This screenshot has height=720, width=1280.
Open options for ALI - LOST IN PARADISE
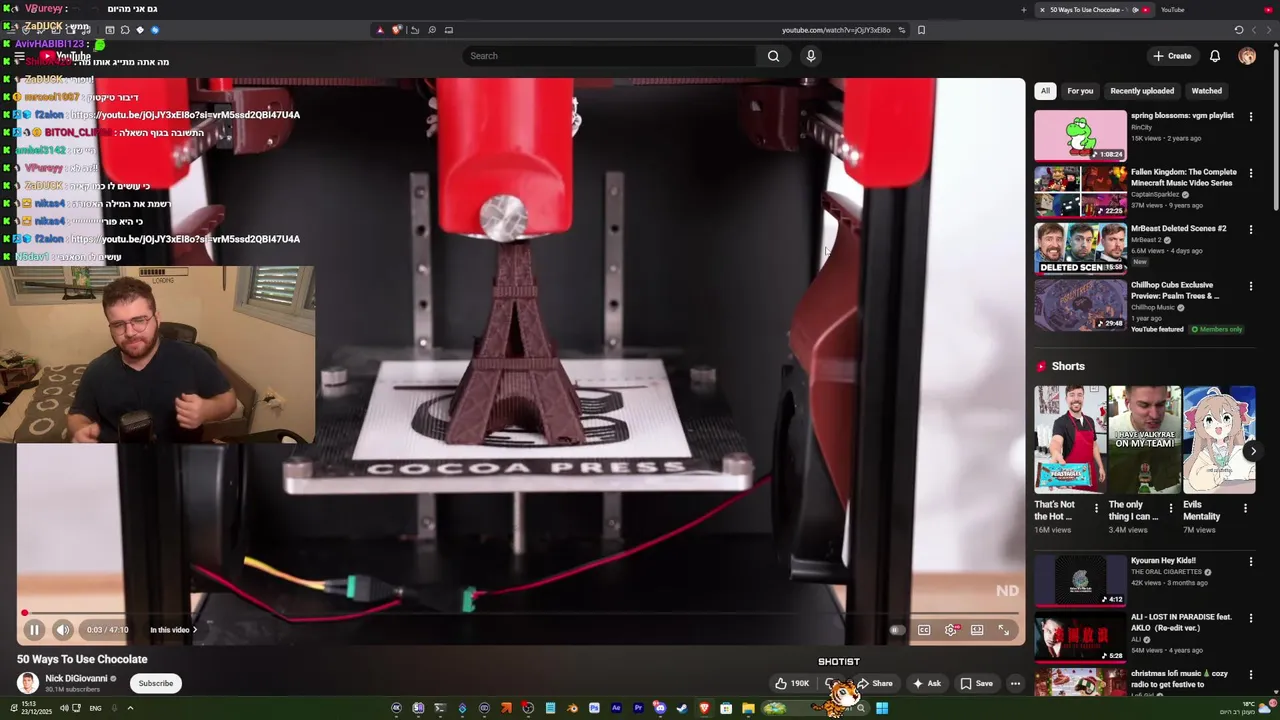tap(1250, 617)
